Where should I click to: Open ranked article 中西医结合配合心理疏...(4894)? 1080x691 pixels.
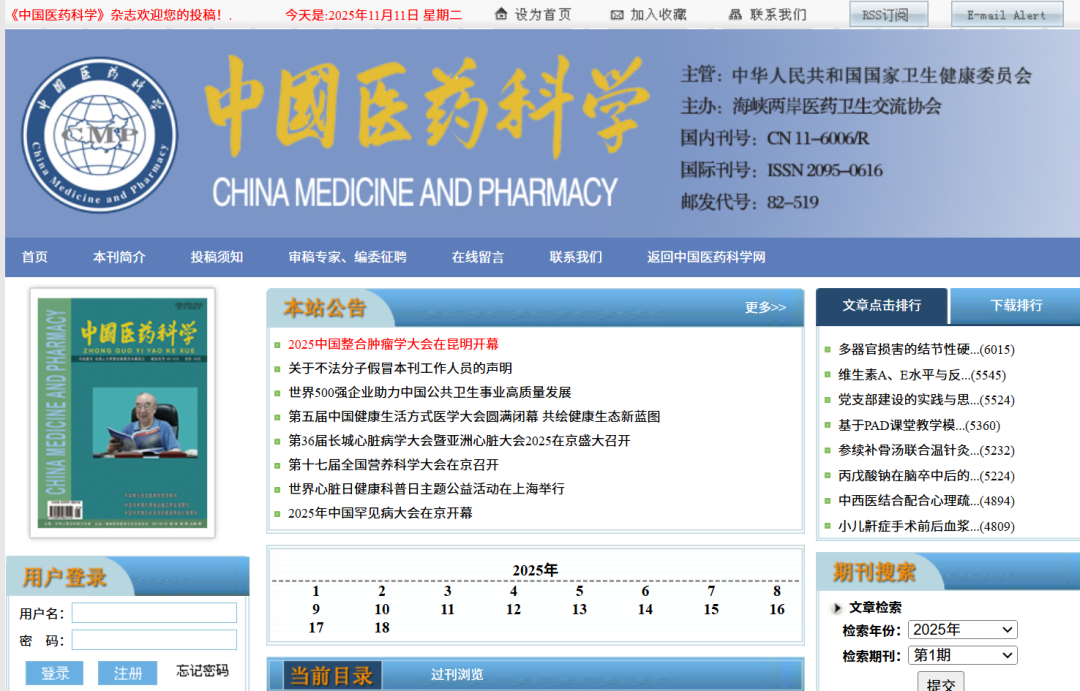(x=926, y=501)
